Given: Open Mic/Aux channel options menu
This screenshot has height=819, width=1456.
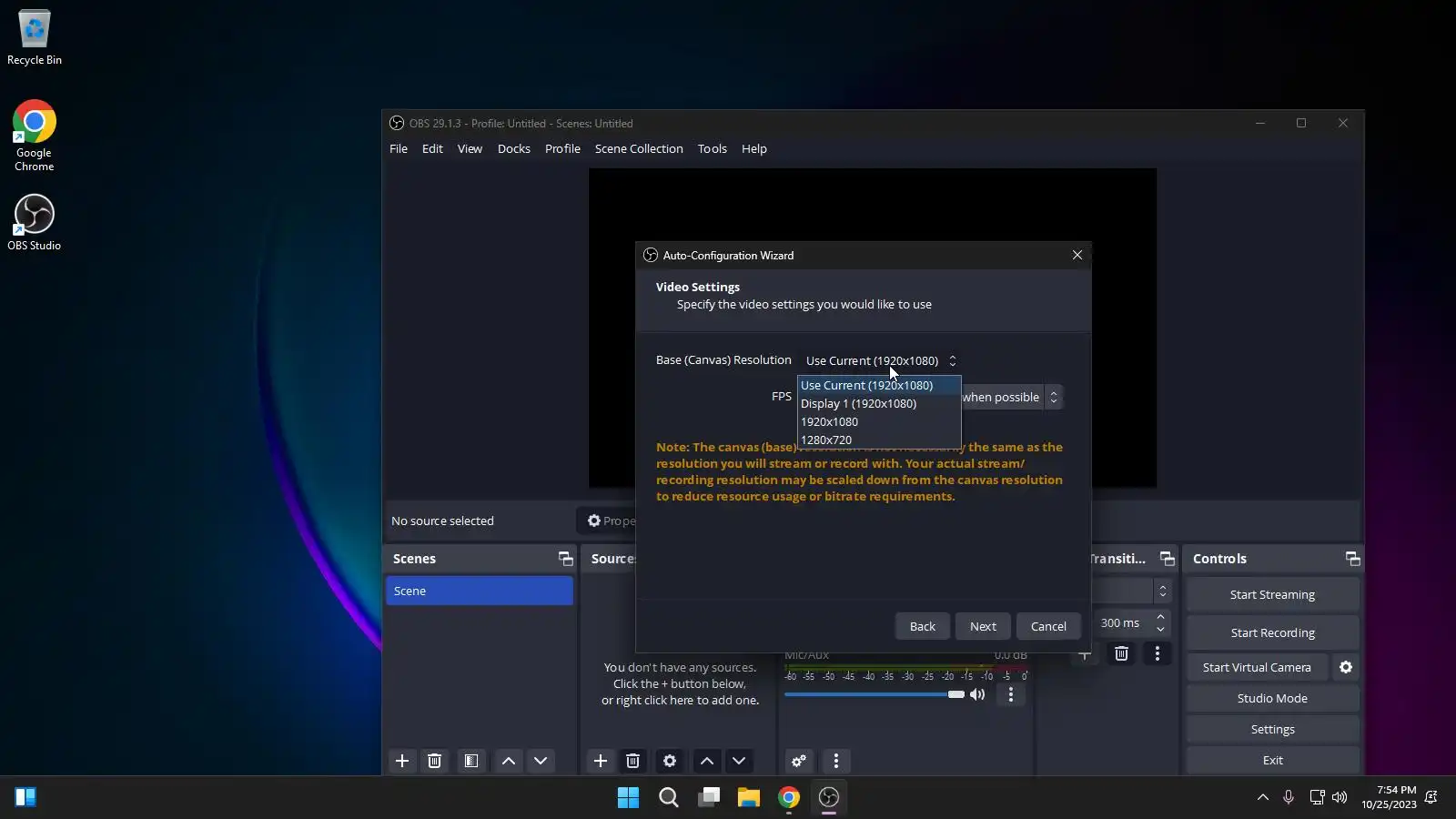Looking at the screenshot, I should point(1011,694).
